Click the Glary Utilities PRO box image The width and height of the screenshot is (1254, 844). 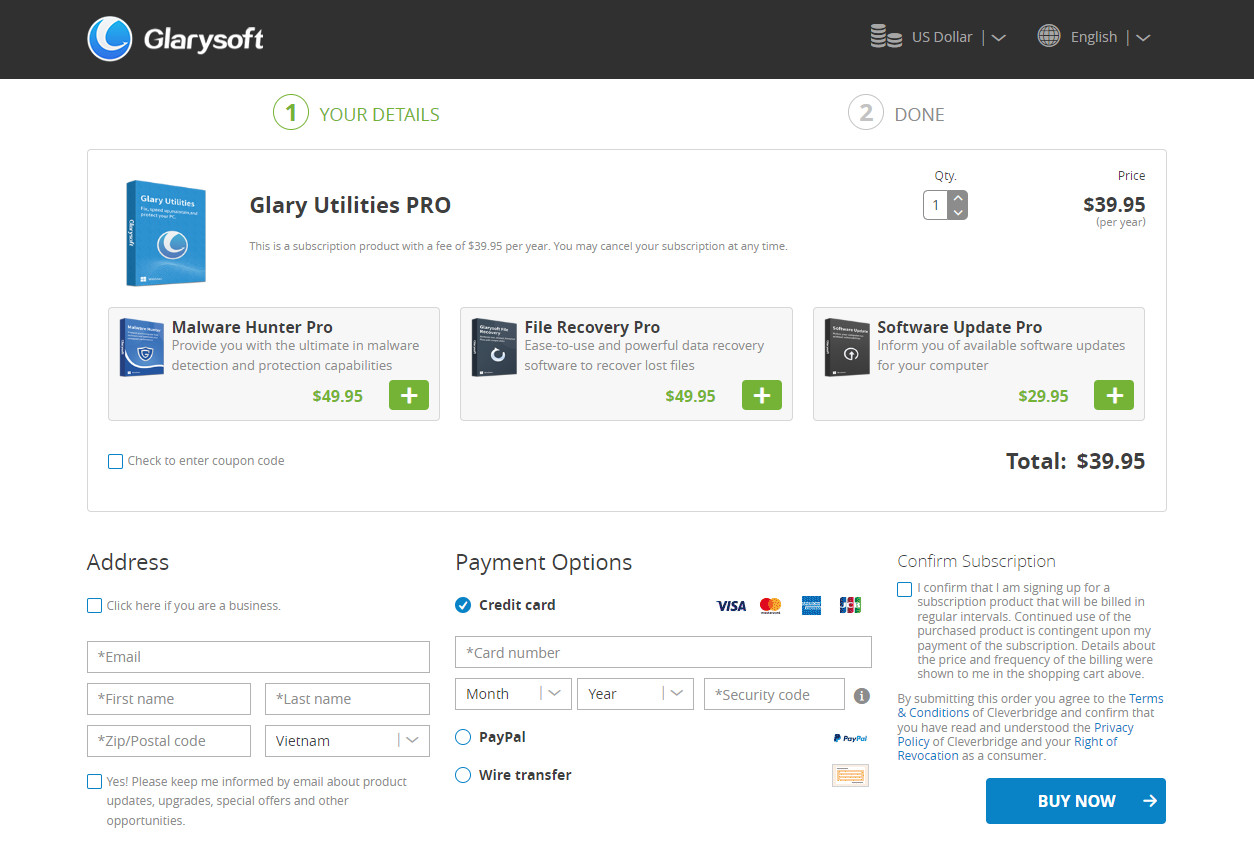click(x=166, y=233)
